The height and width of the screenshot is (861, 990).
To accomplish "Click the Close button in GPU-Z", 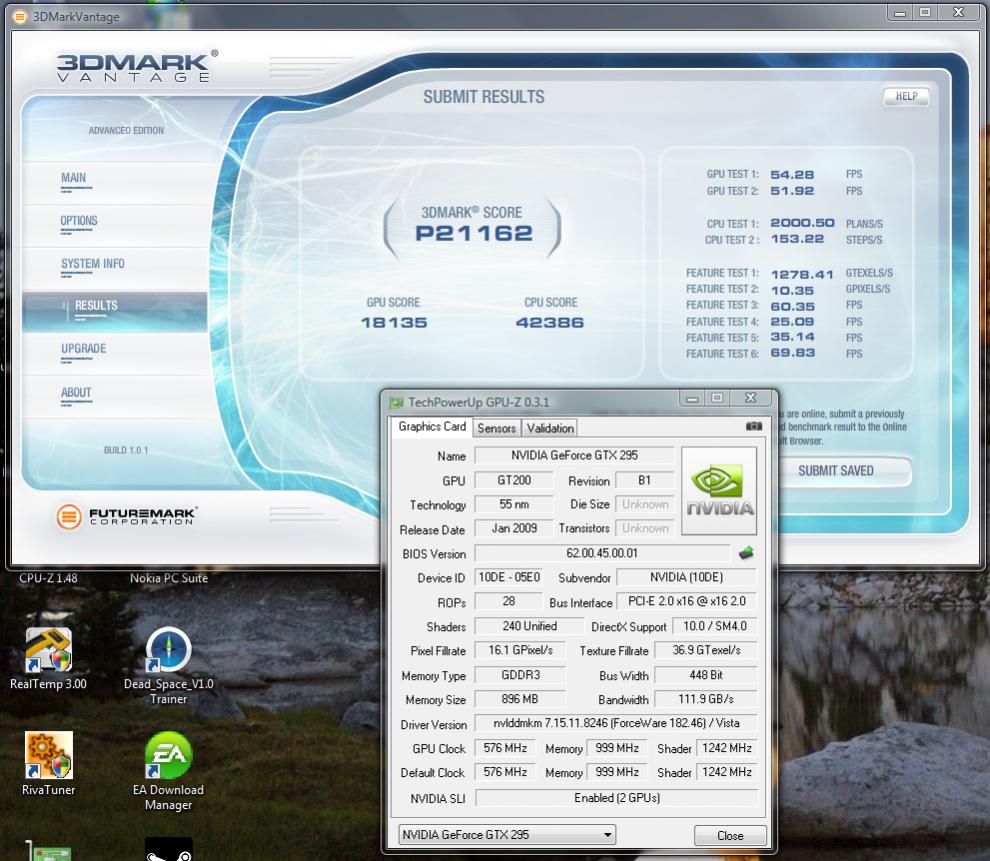I will coord(730,836).
